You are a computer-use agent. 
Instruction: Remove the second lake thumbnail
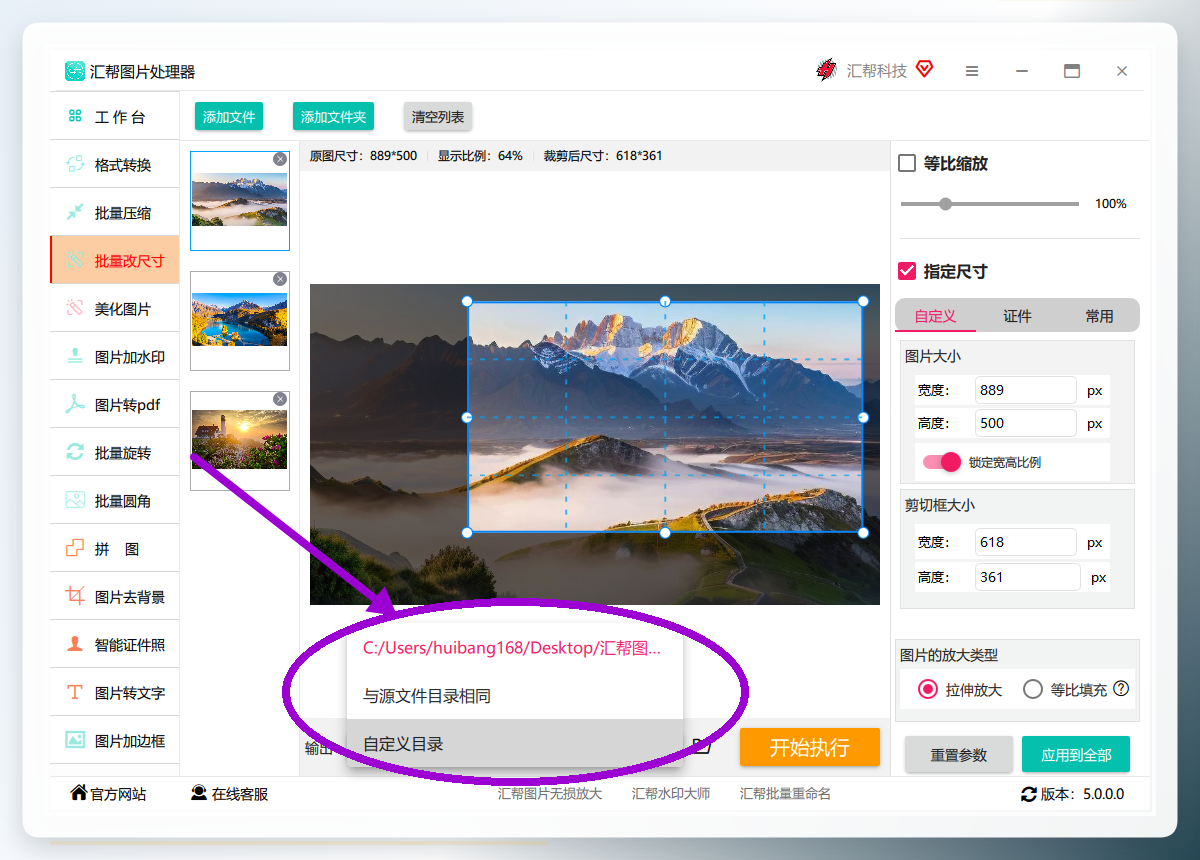pos(280,279)
